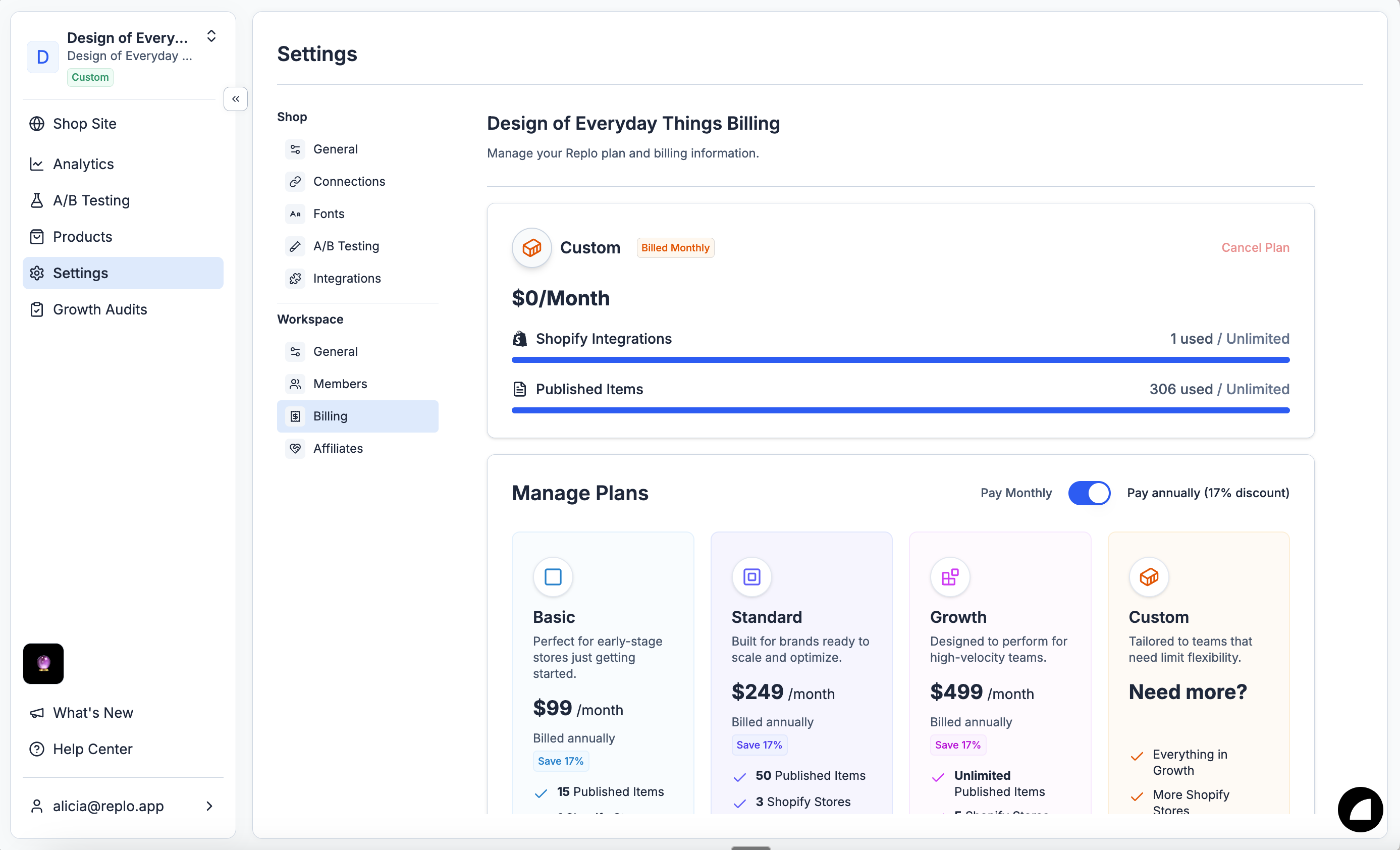Image resolution: width=1400 pixels, height=850 pixels.
Task: Click the Published Items usage progress bar
Action: [x=900, y=410]
